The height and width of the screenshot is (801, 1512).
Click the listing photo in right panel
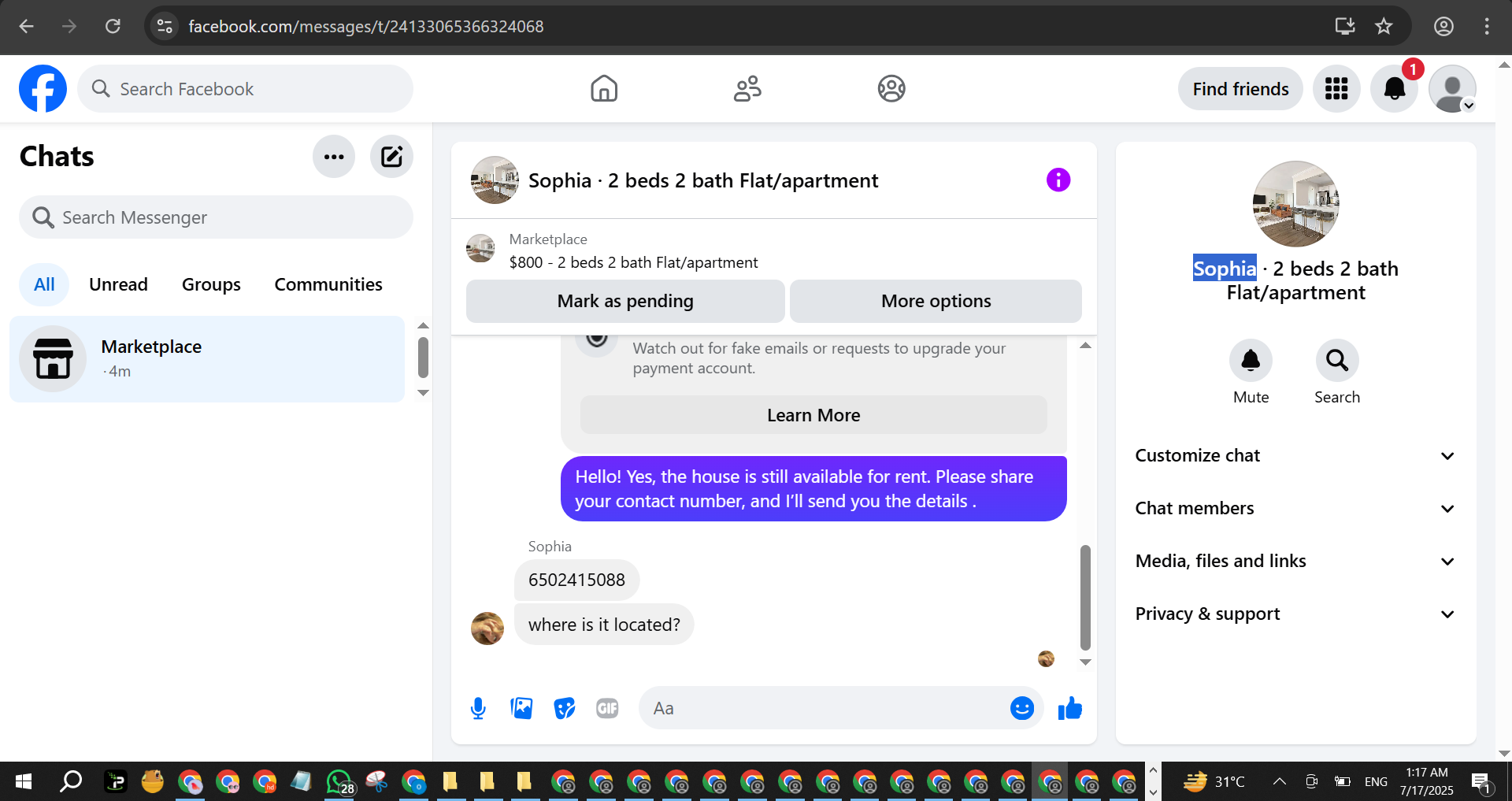pyautogui.click(x=1295, y=204)
